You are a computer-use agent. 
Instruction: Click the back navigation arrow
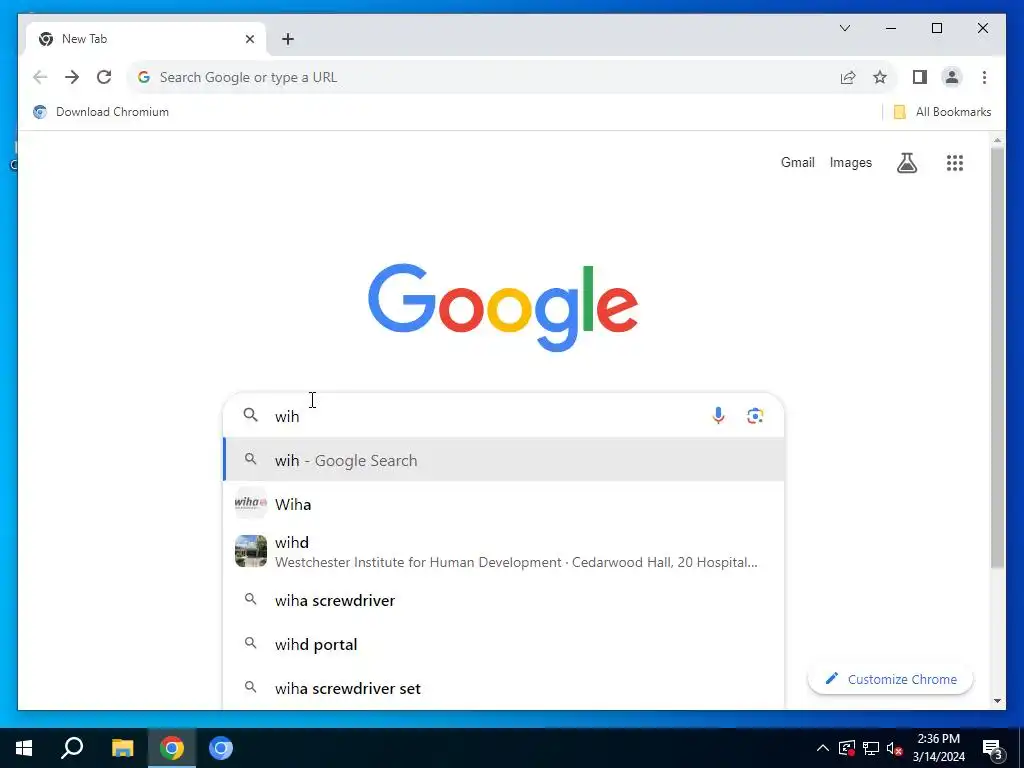(x=40, y=77)
